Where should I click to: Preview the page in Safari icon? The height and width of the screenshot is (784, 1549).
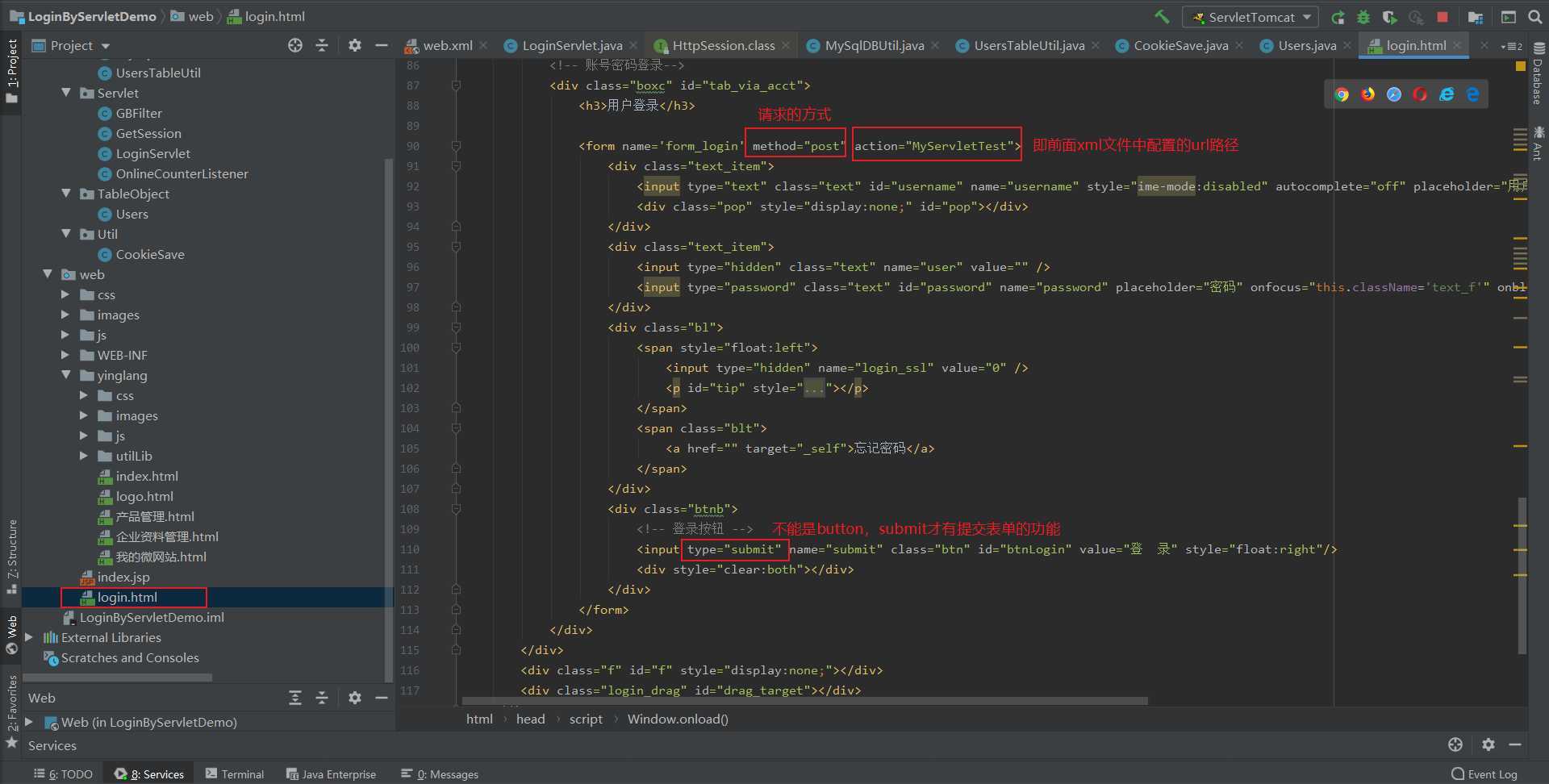1394,94
